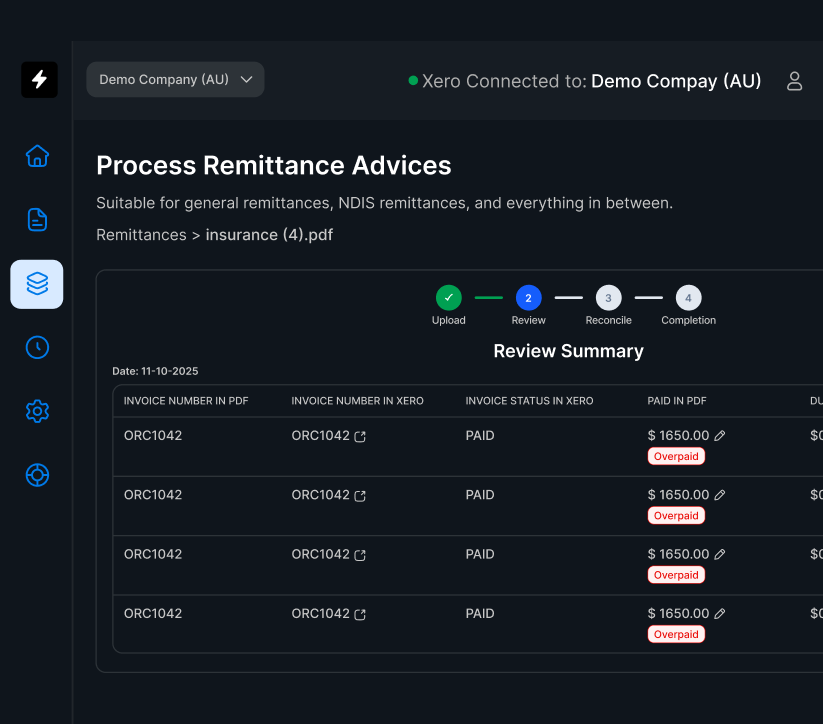Open fourth row ORC1042 external link icon
This screenshot has height=724, width=823.
pyautogui.click(x=360, y=614)
